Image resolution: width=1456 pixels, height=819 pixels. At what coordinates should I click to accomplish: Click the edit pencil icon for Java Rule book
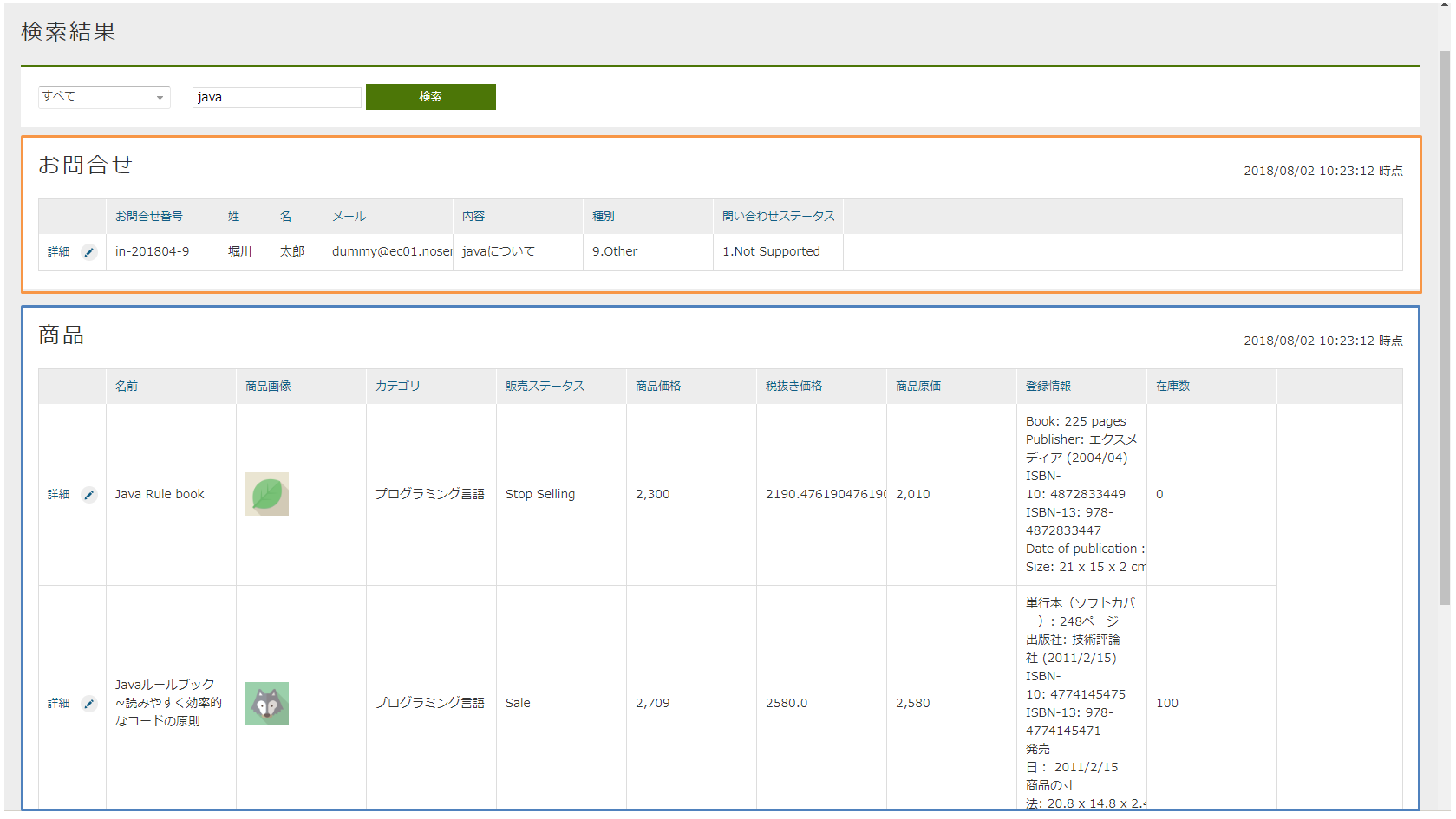coord(89,495)
